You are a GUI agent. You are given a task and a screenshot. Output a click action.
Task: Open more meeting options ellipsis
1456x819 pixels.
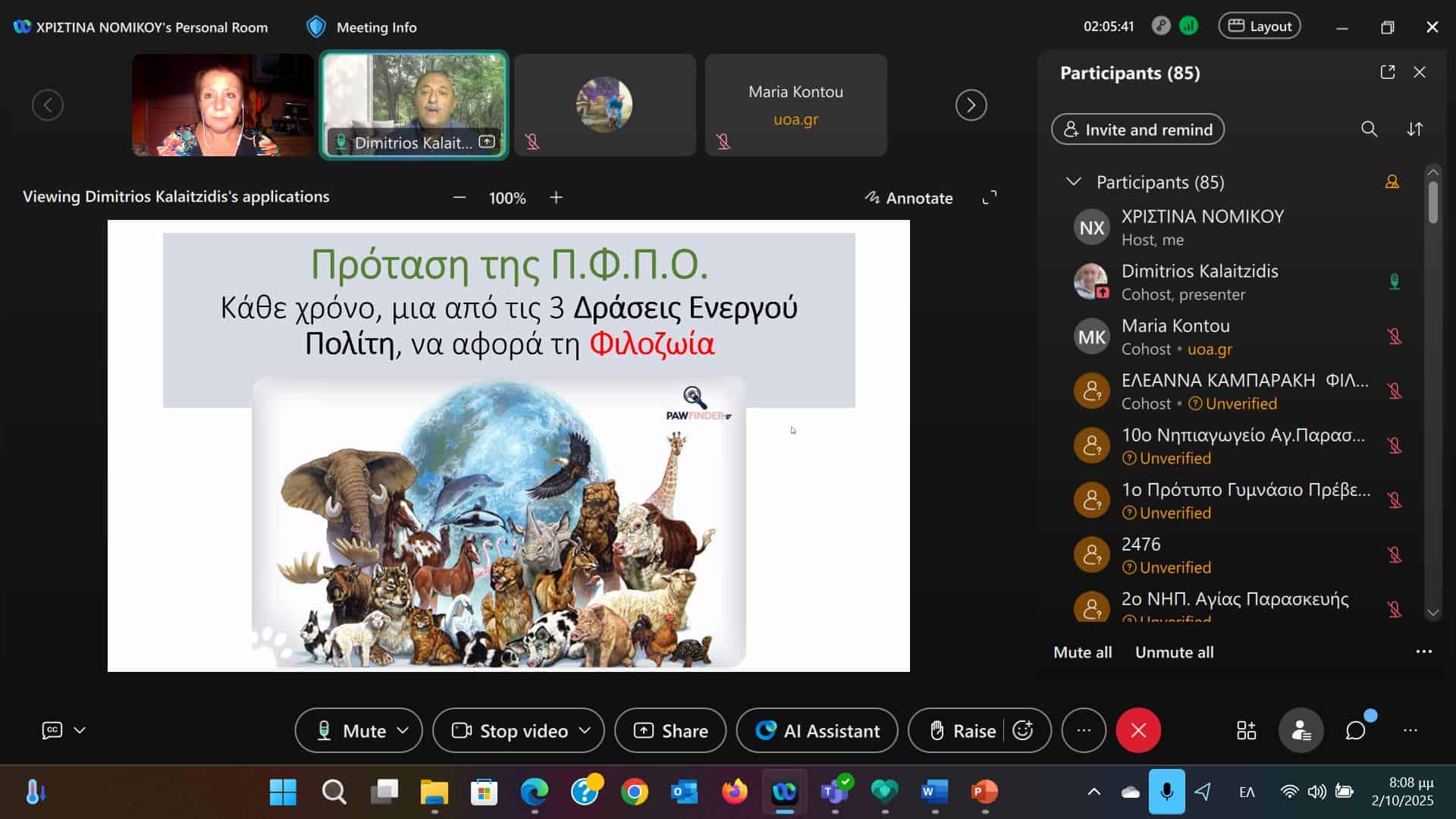click(1084, 730)
